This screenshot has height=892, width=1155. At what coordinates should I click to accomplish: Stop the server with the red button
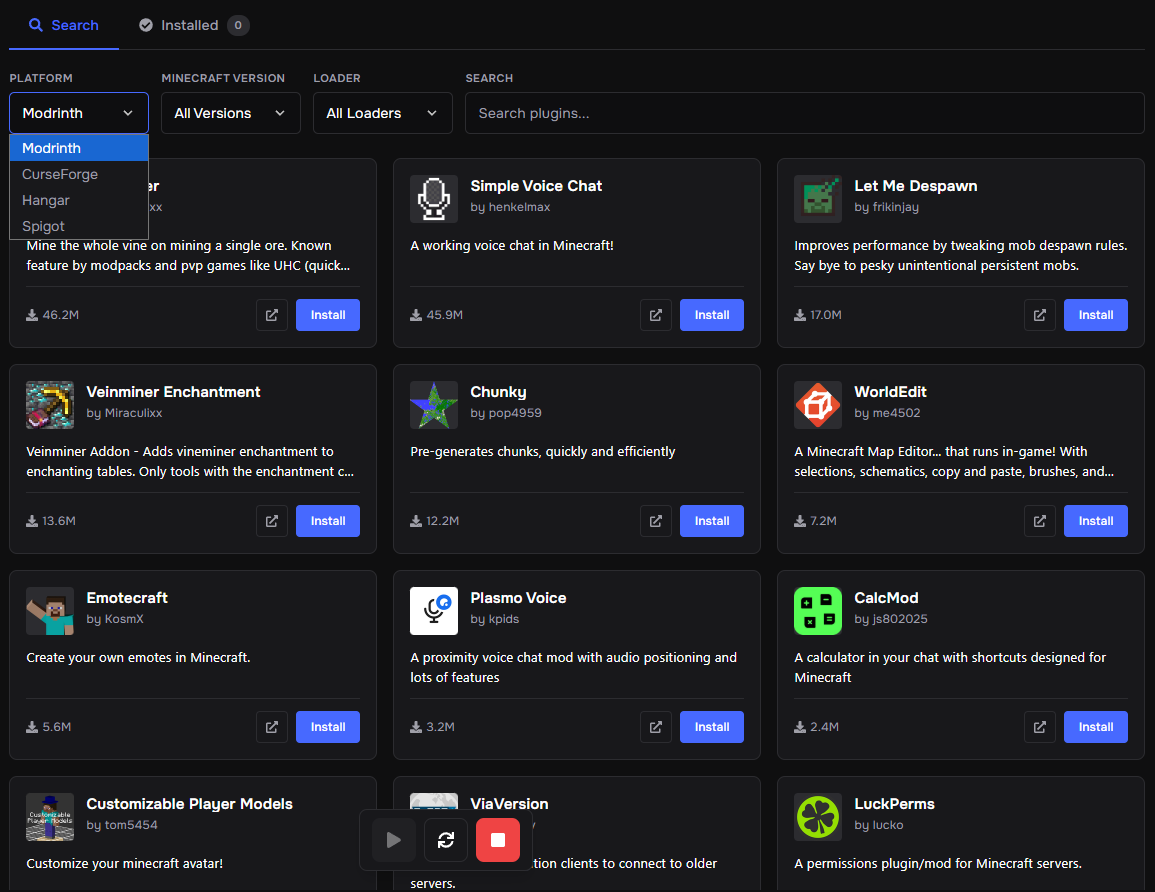click(498, 840)
